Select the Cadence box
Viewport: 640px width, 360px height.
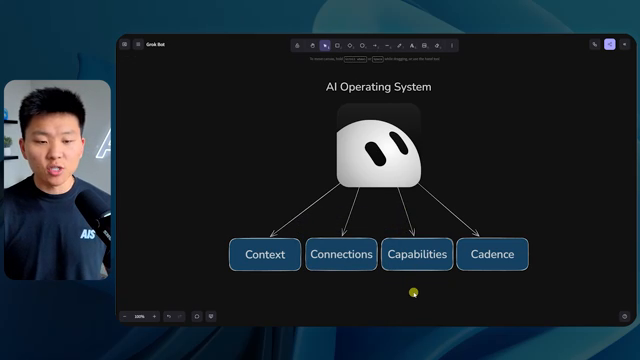492,254
